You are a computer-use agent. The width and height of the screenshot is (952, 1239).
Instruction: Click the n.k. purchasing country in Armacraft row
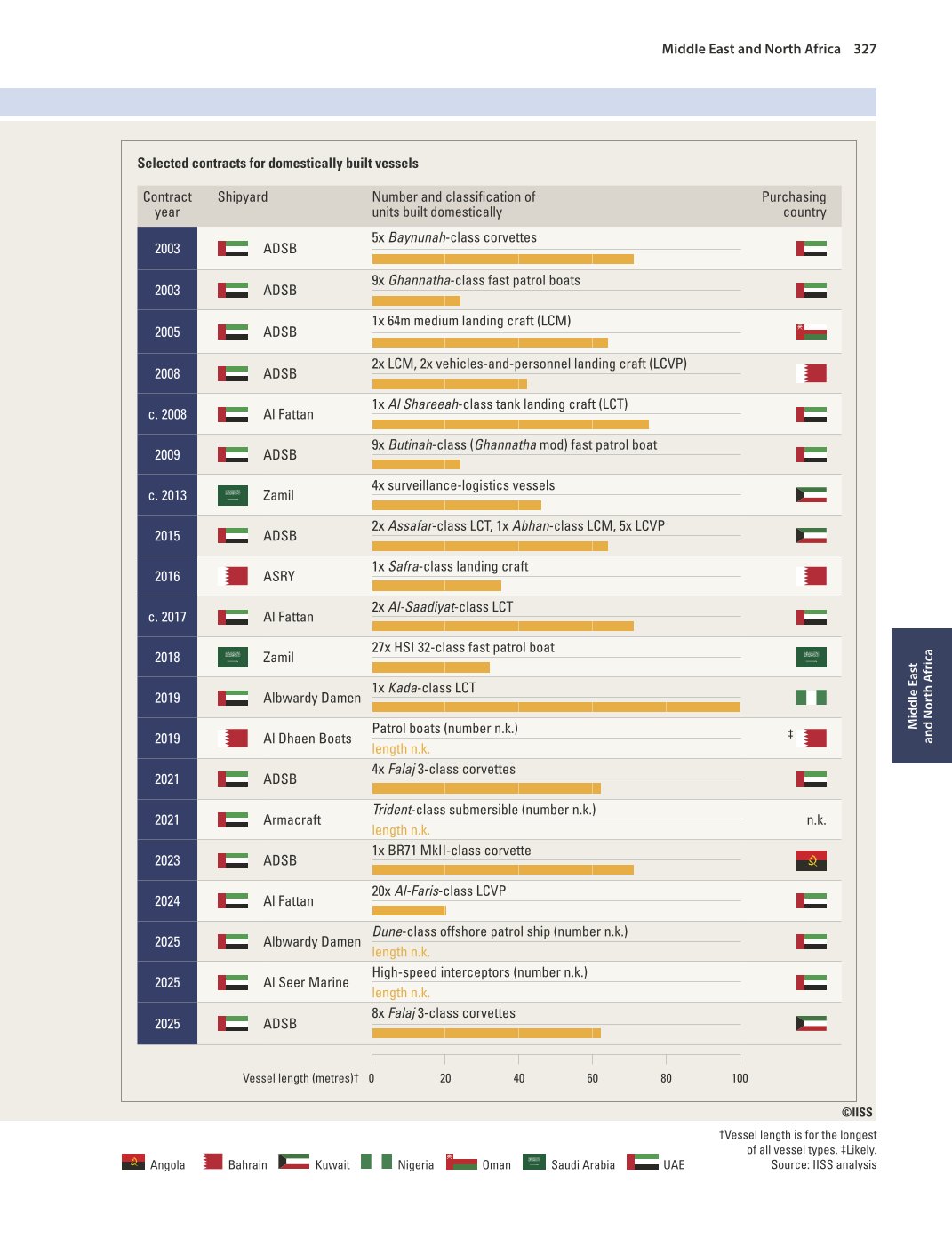click(x=816, y=819)
